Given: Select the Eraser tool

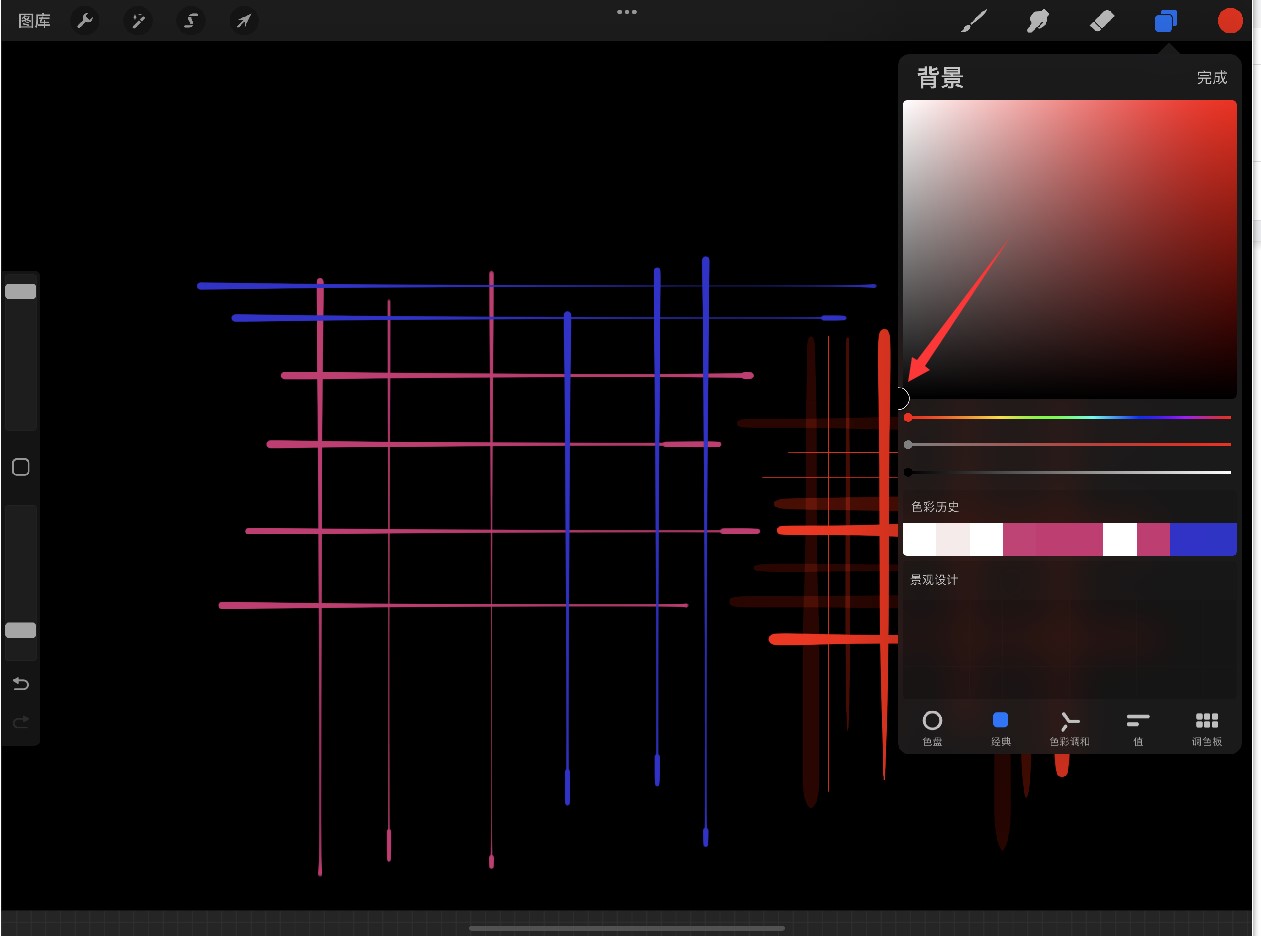Looking at the screenshot, I should [1101, 21].
